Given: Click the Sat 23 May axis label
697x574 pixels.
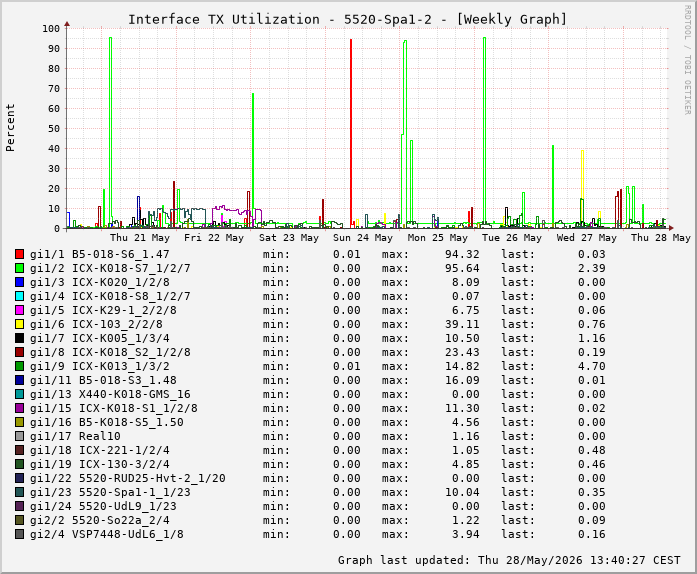Looking at the screenshot, I should tap(289, 237).
